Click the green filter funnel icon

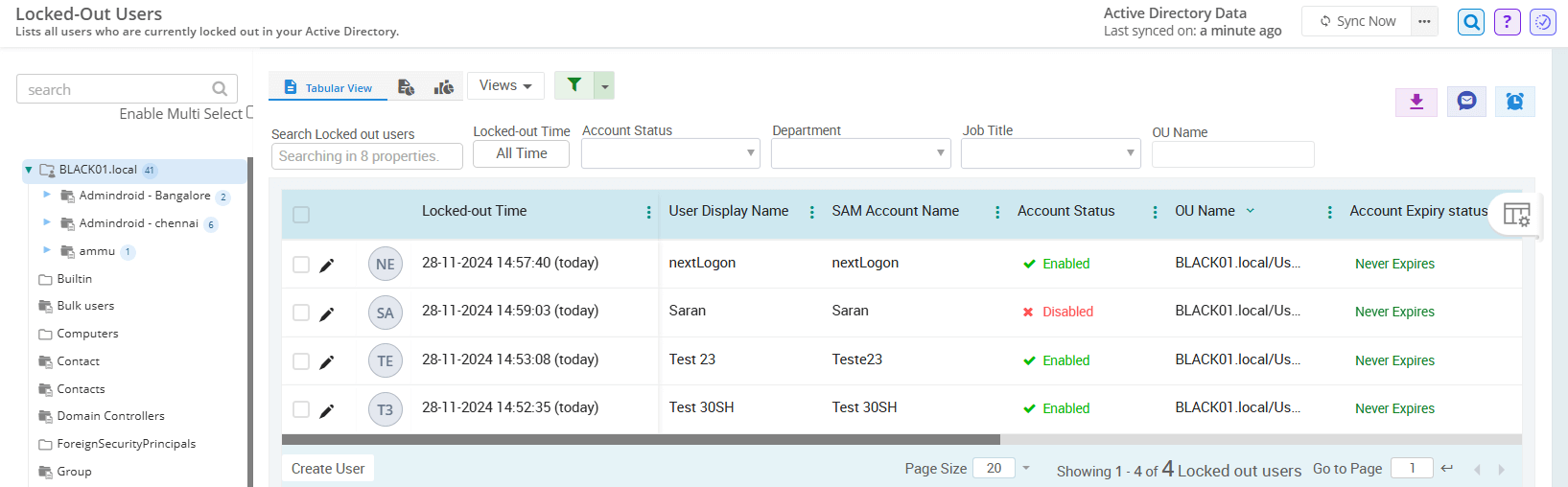click(x=573, y=85)
